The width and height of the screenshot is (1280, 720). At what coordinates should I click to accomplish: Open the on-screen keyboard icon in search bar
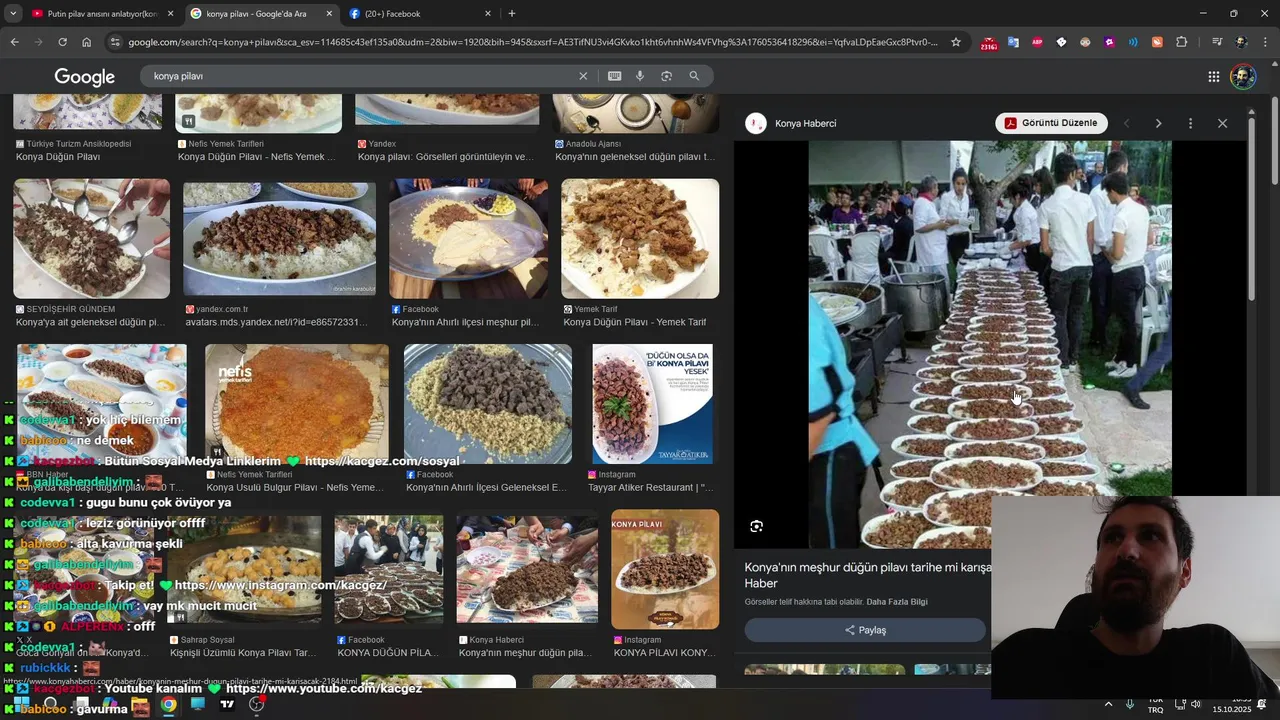[614, 76]
